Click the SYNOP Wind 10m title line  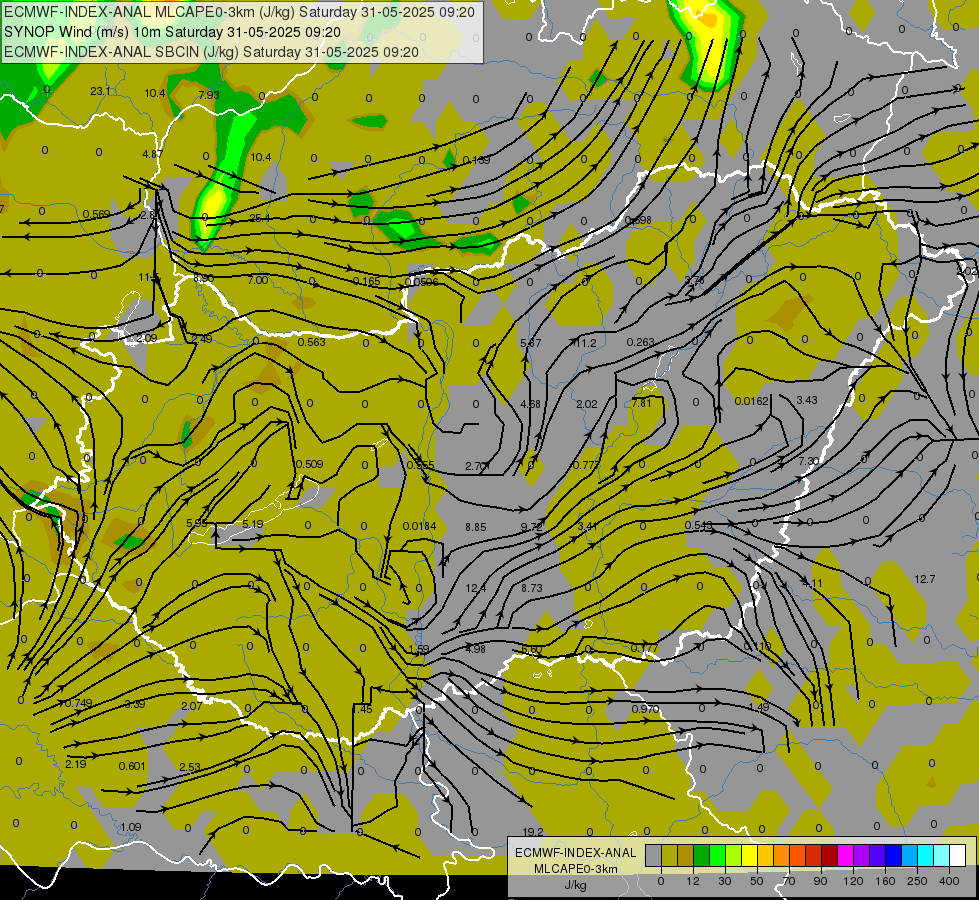[x=172, y=32]
